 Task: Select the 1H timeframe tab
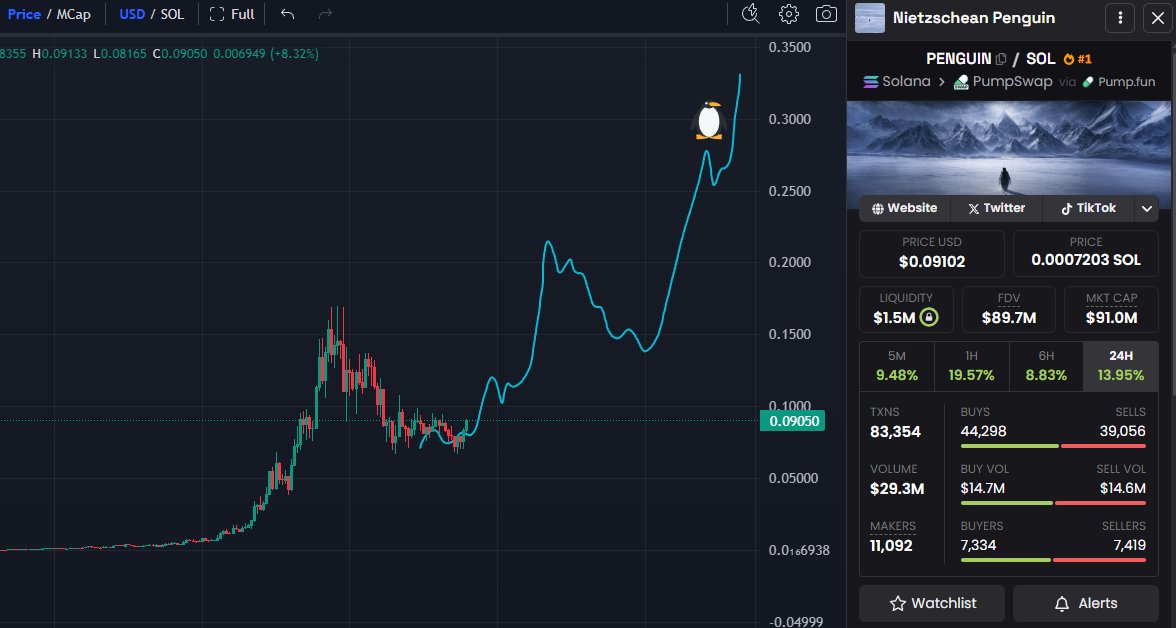point(971,365)
